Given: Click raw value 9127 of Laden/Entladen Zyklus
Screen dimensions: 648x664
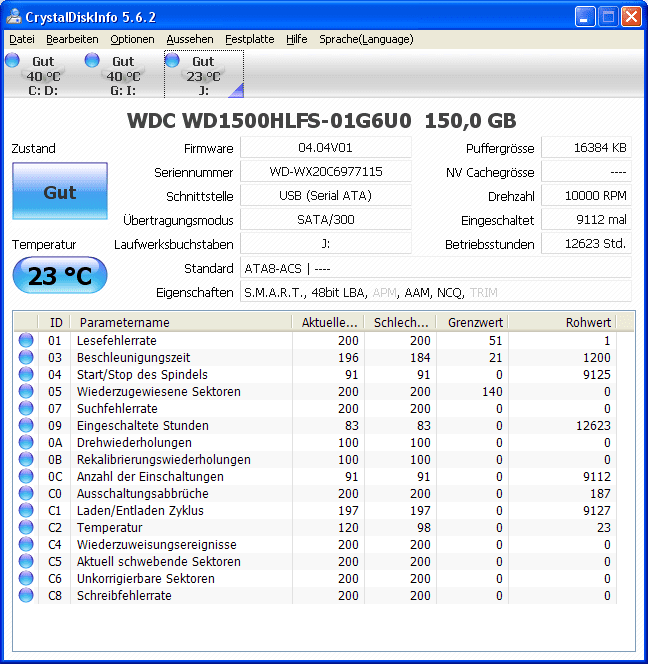Looking at the screenshot, I should pyautogui.click(x=597, y=511).
